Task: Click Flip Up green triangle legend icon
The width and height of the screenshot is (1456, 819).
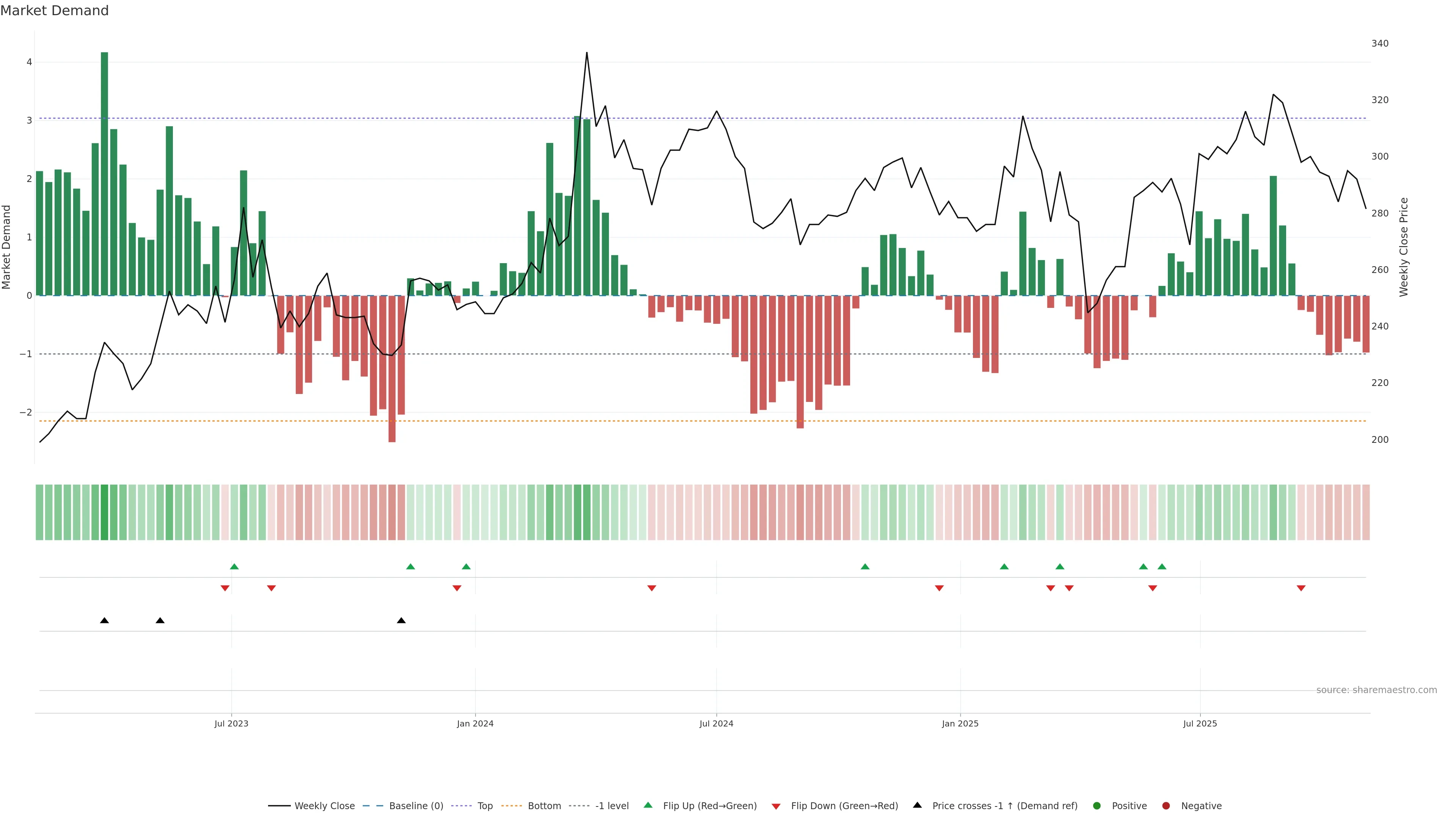Action: (x=648, y=805)
